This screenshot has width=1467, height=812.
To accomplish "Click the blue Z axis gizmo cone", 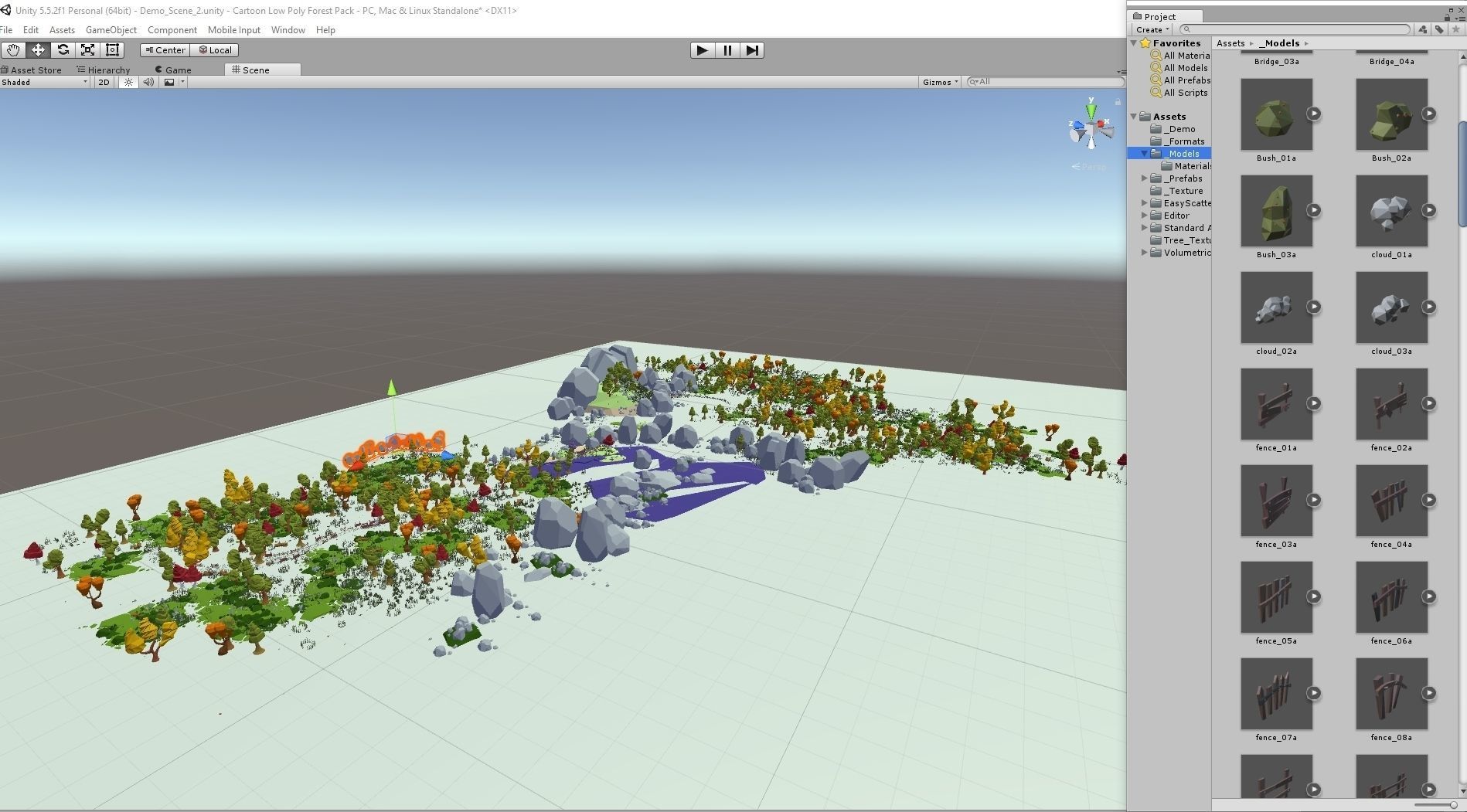I will coord(1077,125).
